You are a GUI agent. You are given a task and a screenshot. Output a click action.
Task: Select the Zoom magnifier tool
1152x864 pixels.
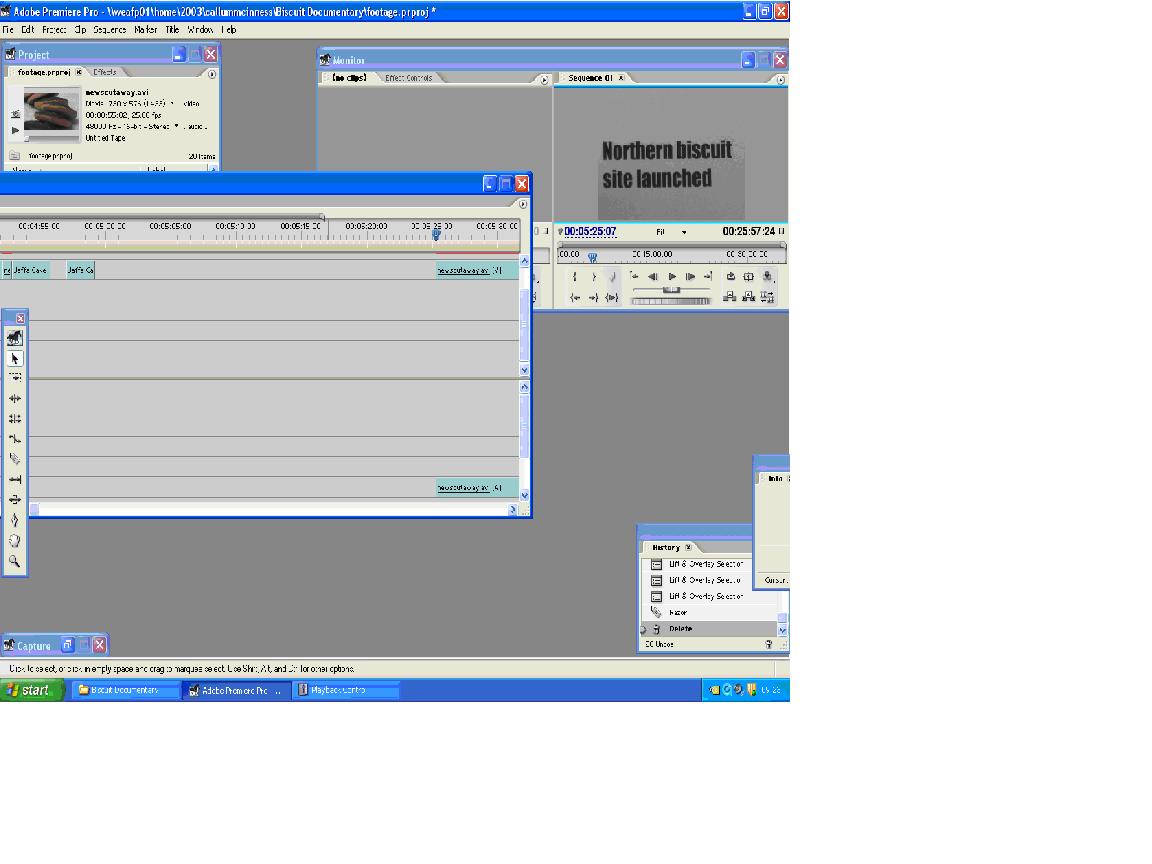(15, 561)
